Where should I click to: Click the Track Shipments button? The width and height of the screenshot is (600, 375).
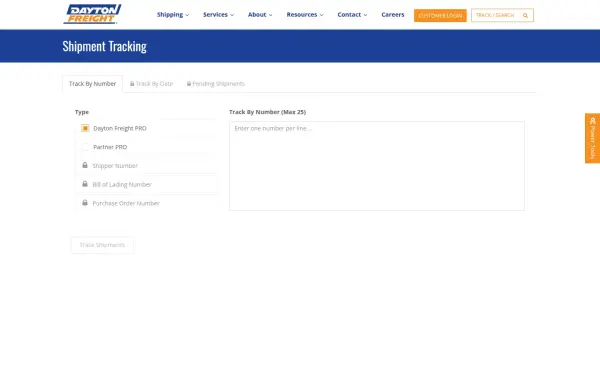pos(102,245)
